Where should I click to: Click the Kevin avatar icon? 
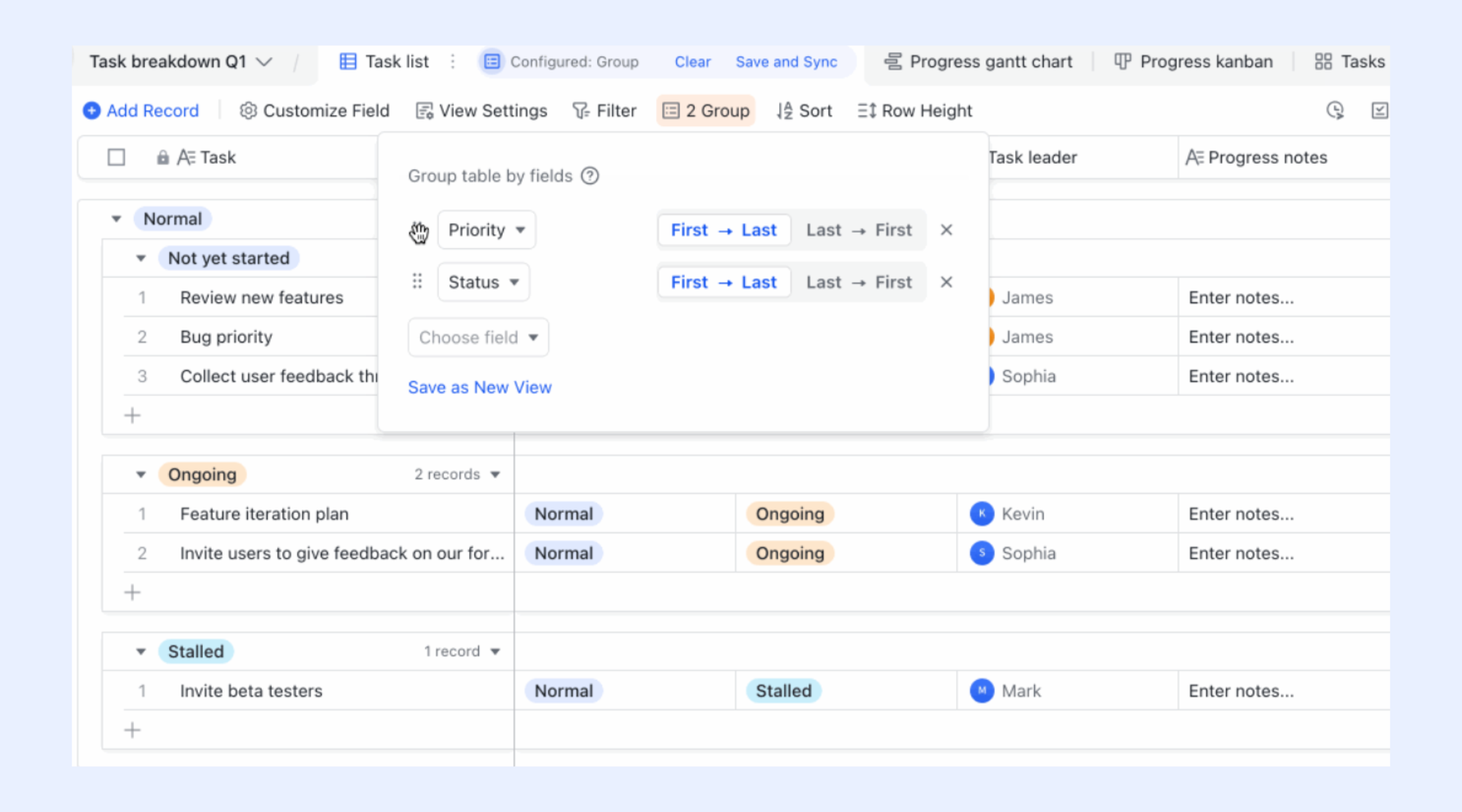pos(981,514)
